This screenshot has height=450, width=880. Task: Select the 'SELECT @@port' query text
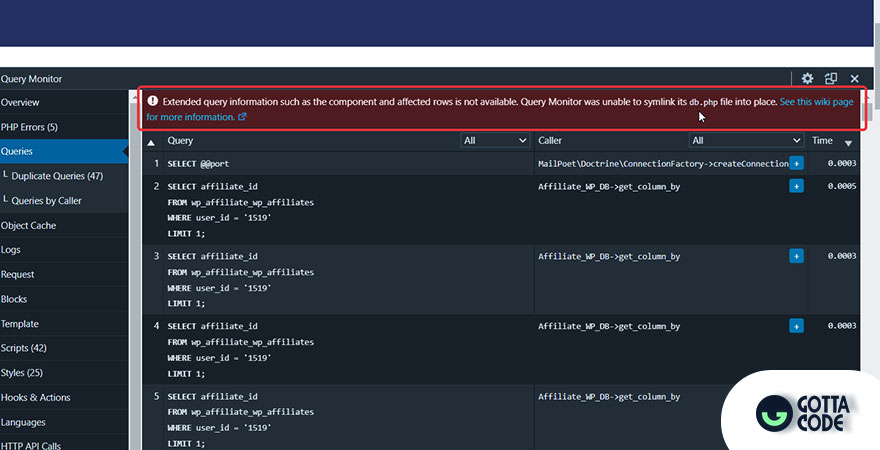198,164
